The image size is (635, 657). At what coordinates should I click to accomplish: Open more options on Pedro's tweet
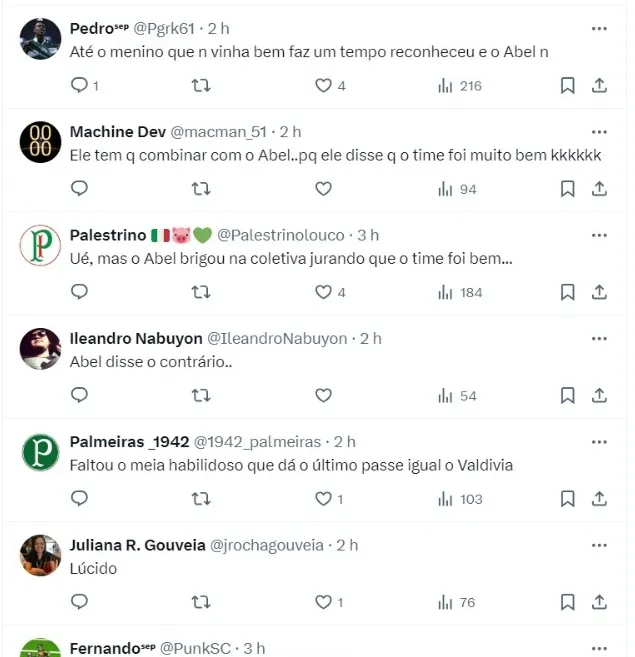point(599,28)
